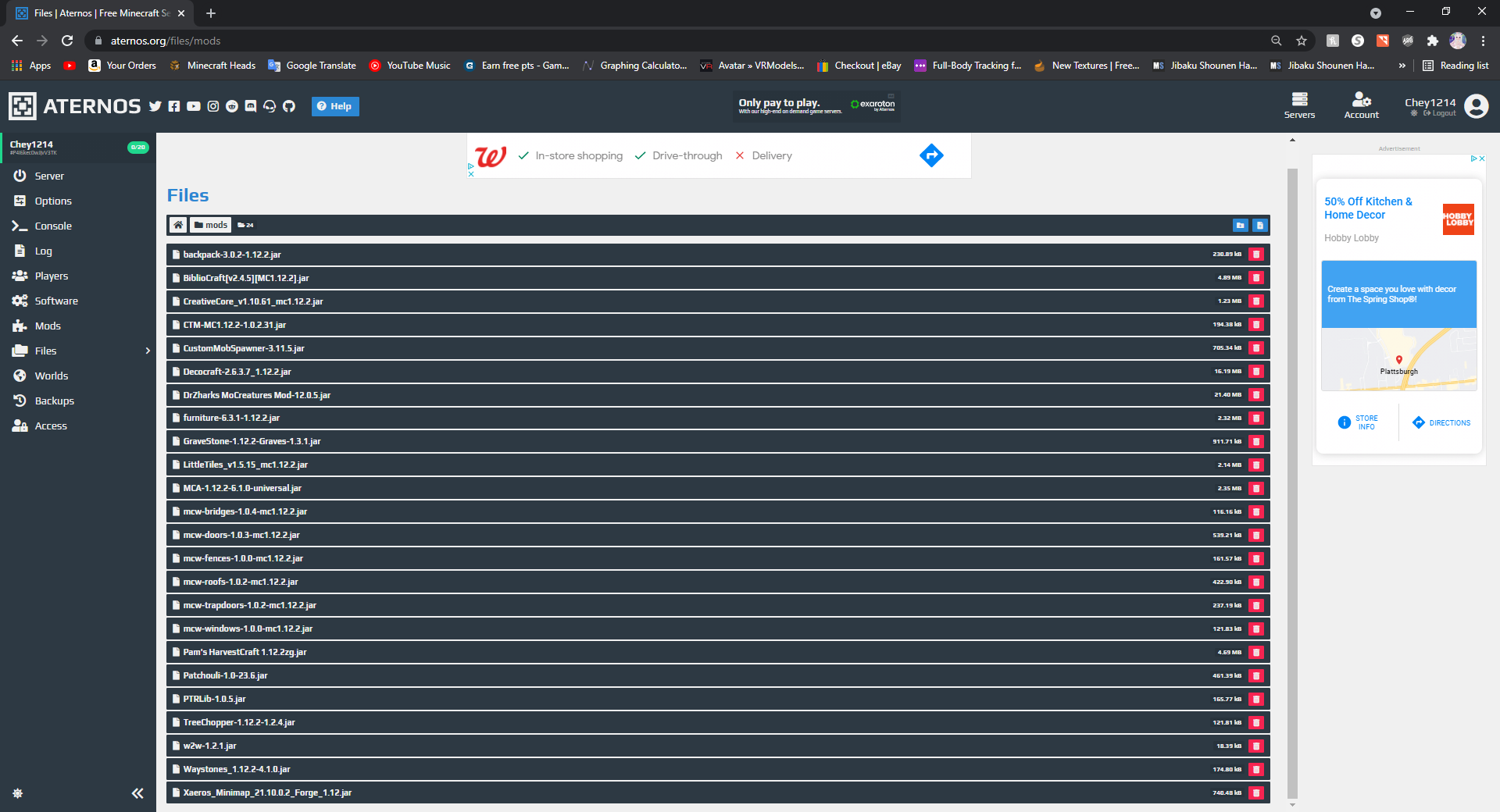
Task: Click the Aternos logo
Action: pos(75,106)
